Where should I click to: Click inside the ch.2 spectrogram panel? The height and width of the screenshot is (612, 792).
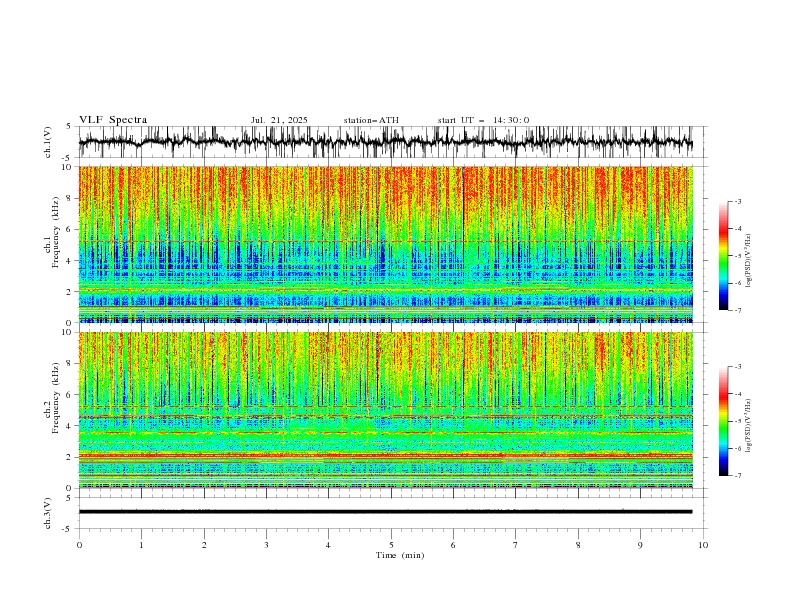(385, 410)
